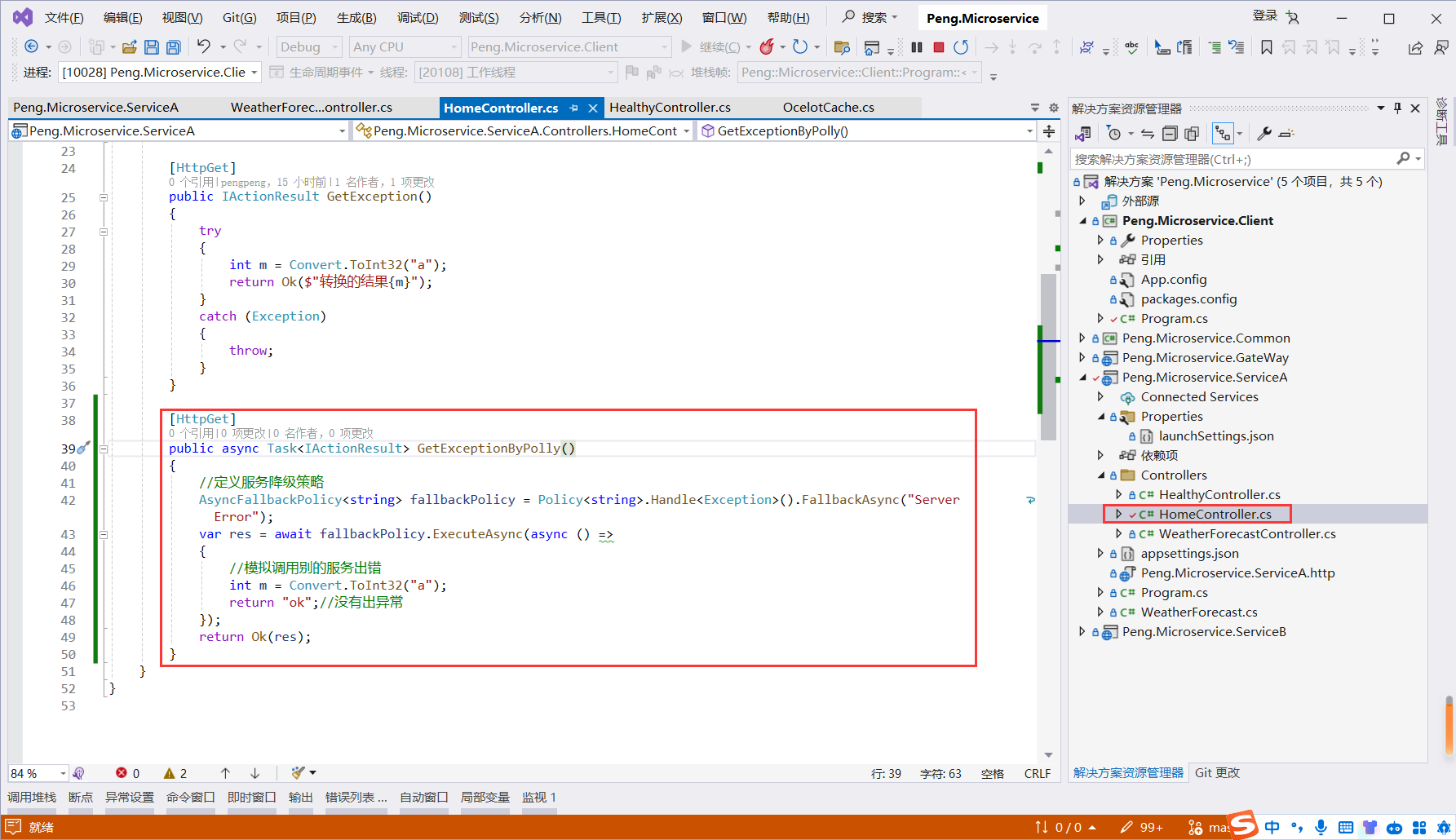Click the pending changes filter clock icon

(1114, 133)
